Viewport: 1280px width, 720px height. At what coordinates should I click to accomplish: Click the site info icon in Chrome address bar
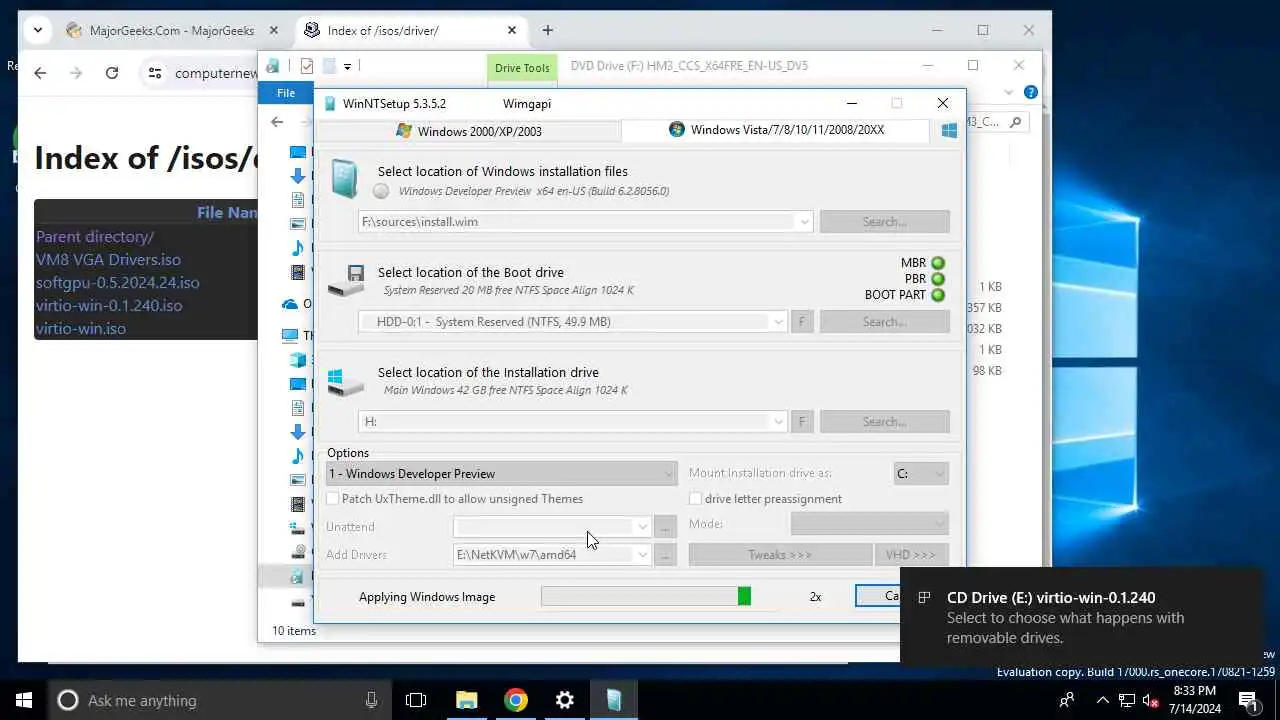pyautogui.click(x=154, y=73)
